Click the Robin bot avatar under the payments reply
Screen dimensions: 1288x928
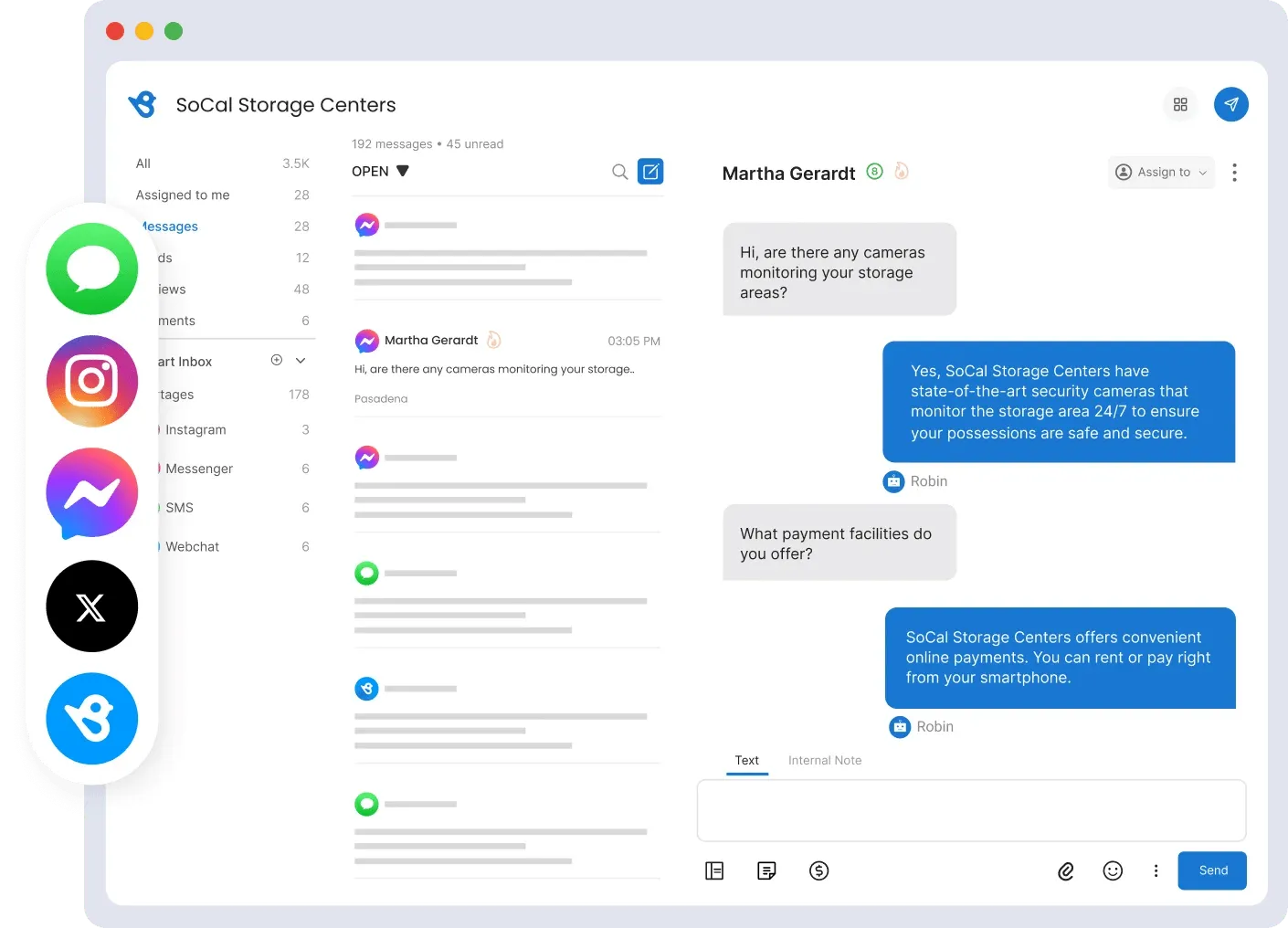pyautogui.click(x=900, y=727)
